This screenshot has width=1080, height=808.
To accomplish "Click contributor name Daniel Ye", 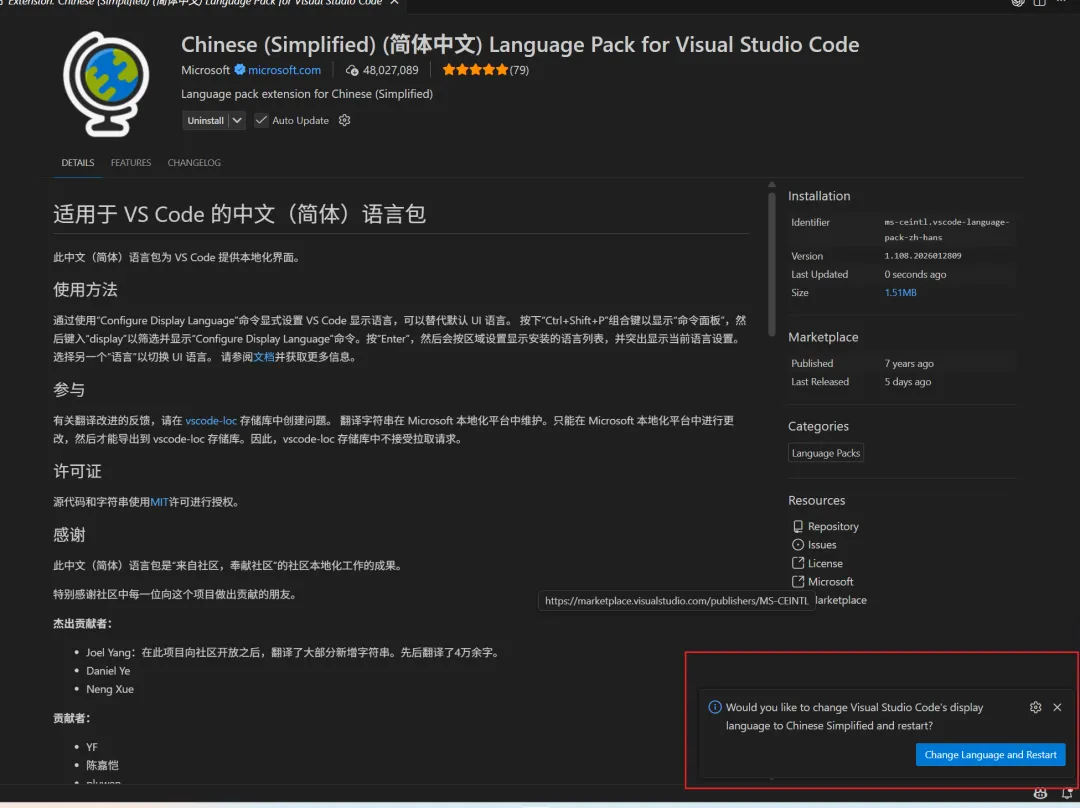I will pos(108,671).
